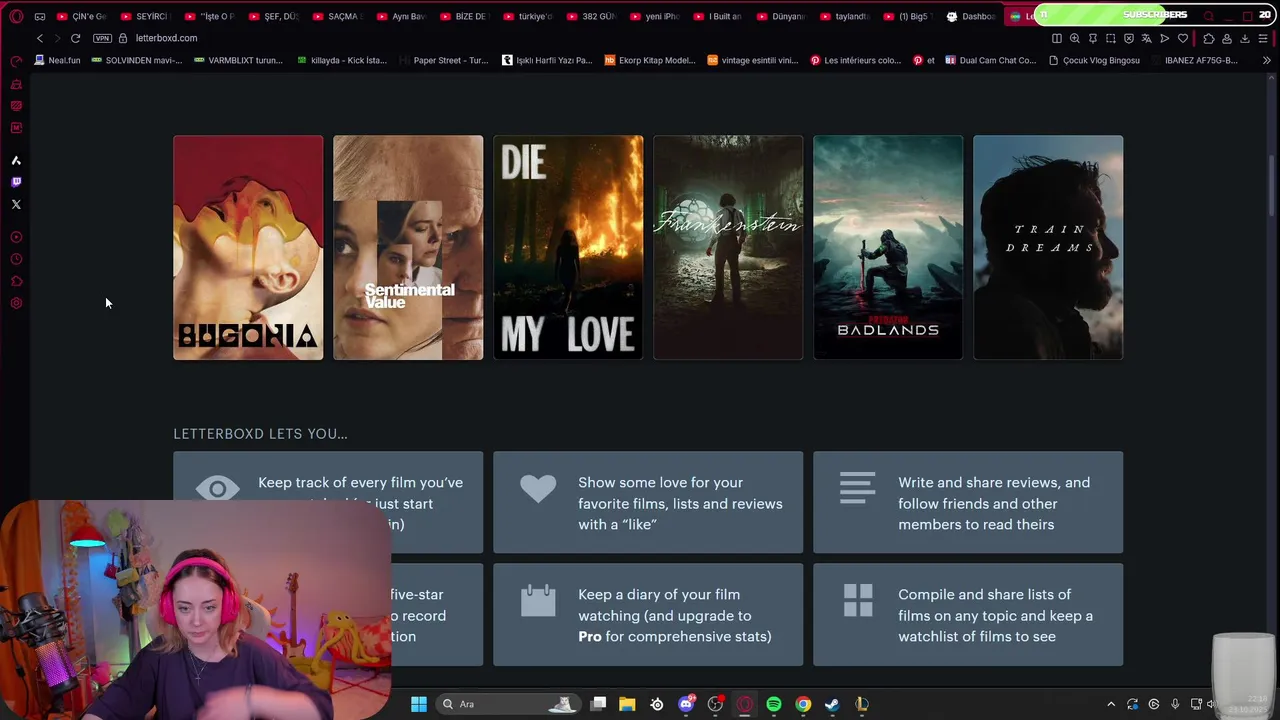Expand the system tray hidden icons arrow
This screenshot has height=720, width=1280.
[1110, 704]
